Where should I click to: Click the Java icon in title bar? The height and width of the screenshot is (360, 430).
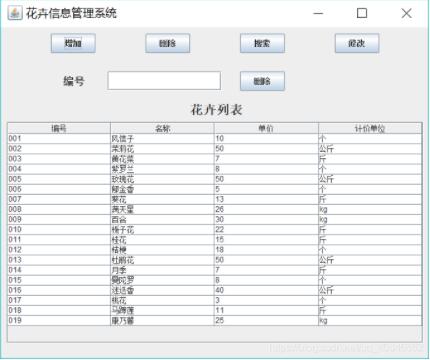pyautogui.click(x=15, y=13)
